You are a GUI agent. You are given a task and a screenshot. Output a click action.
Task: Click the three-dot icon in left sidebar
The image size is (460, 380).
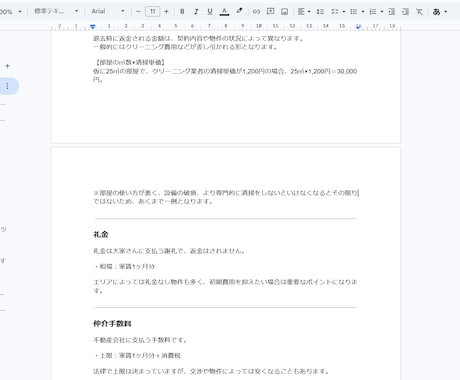(x=7, y=86)
